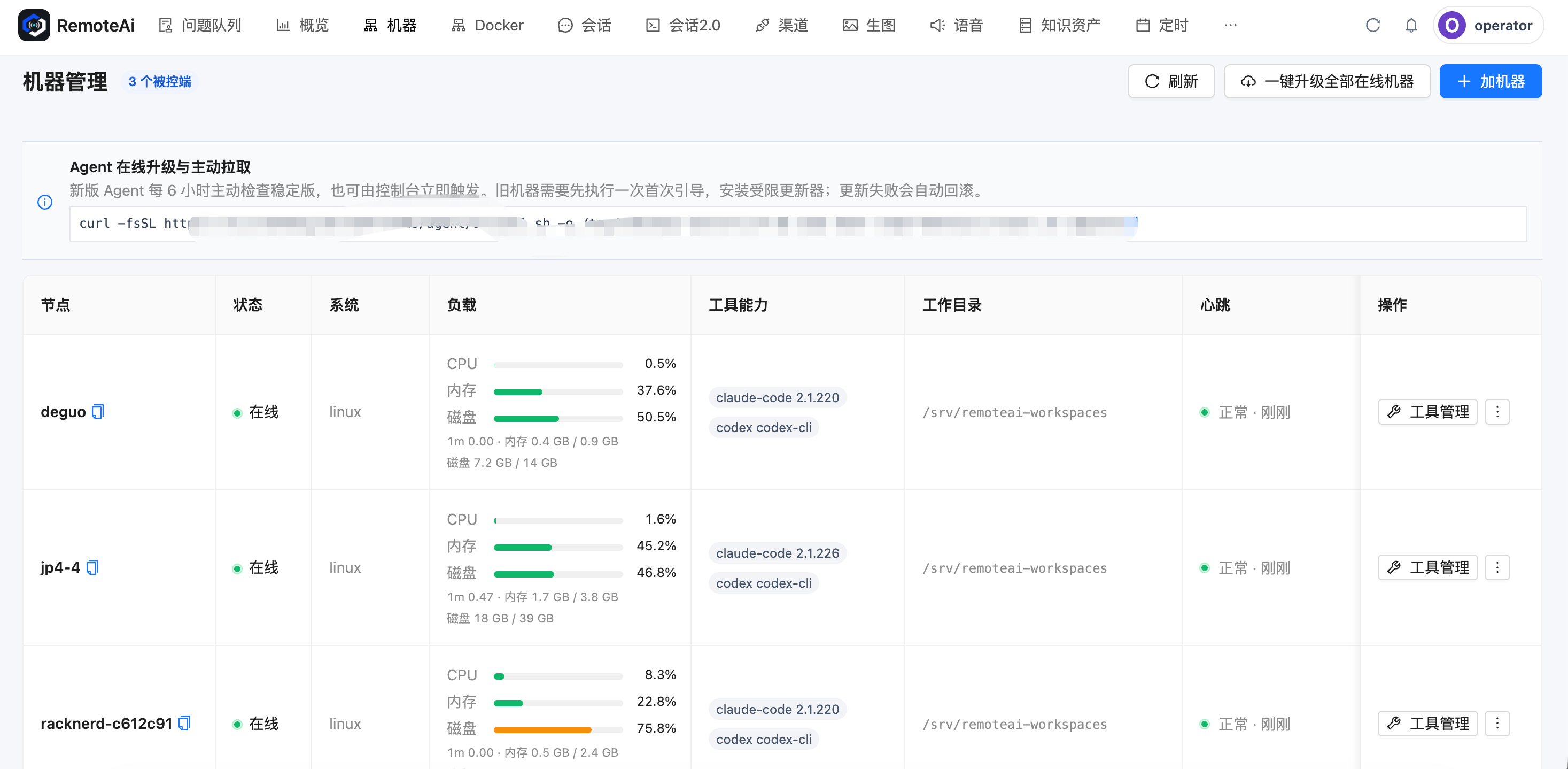Click 一键升级全部在线机器 button
This screenshot has height=769, width=1568.
pos(1327,81)
